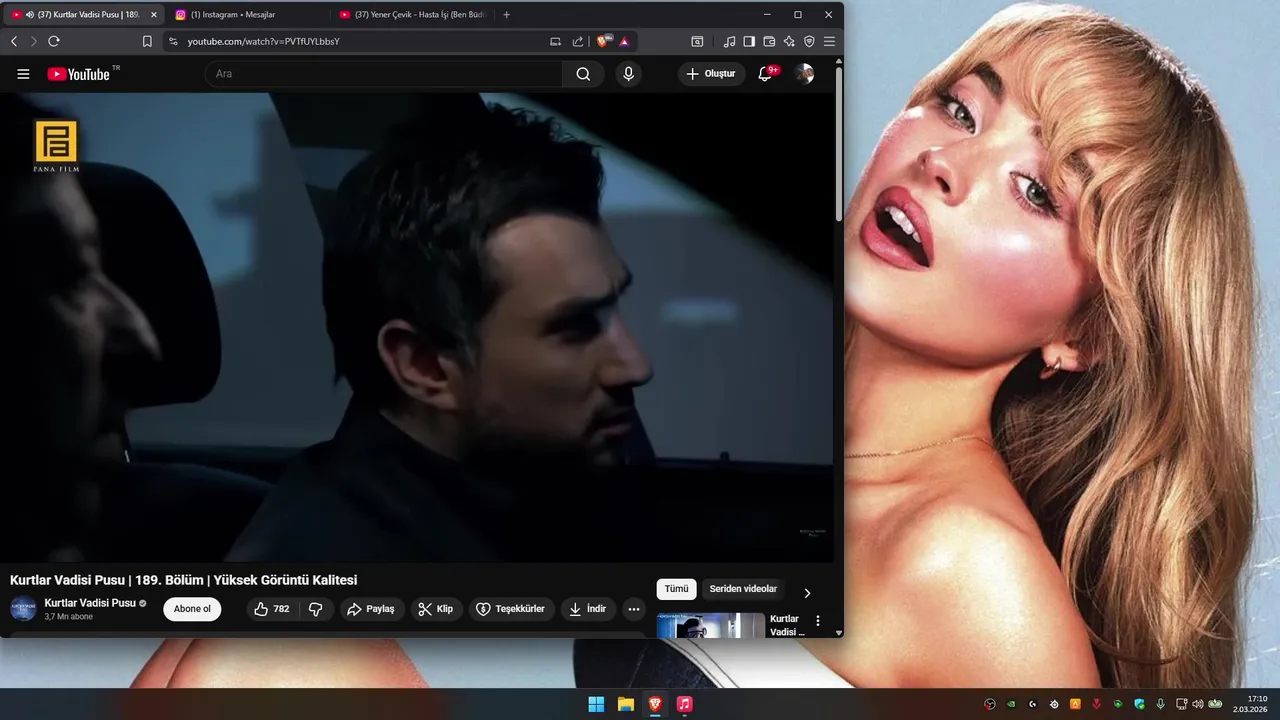Screen dimensions: 1280x720
Task: Open browser media controls music-note icon
Action: tap(729, 41)
